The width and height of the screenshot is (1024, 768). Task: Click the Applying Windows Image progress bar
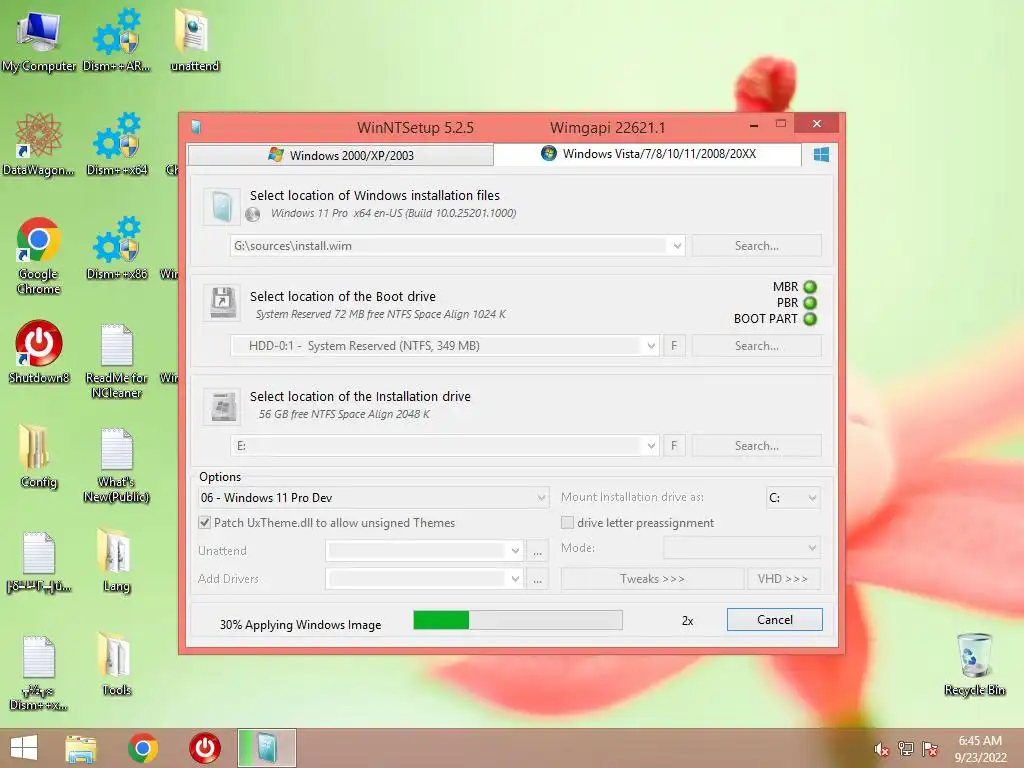point(518,620)
